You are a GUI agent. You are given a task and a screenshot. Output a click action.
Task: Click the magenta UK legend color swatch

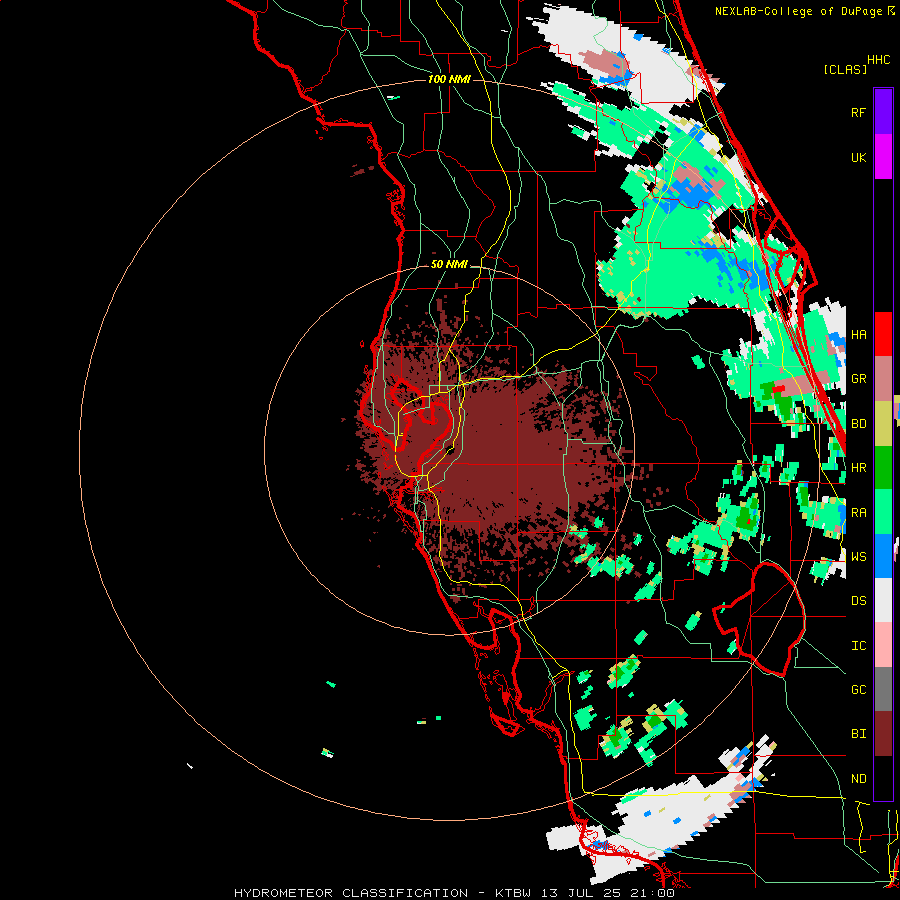(x=883, y=157)
